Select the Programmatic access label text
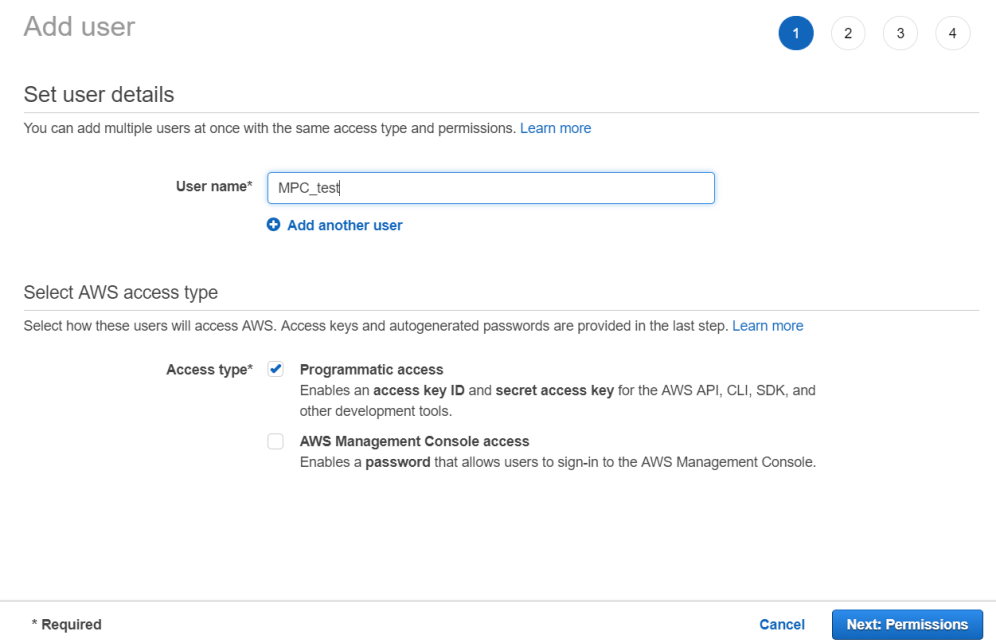996x643 pixels. tap(372, 370)
